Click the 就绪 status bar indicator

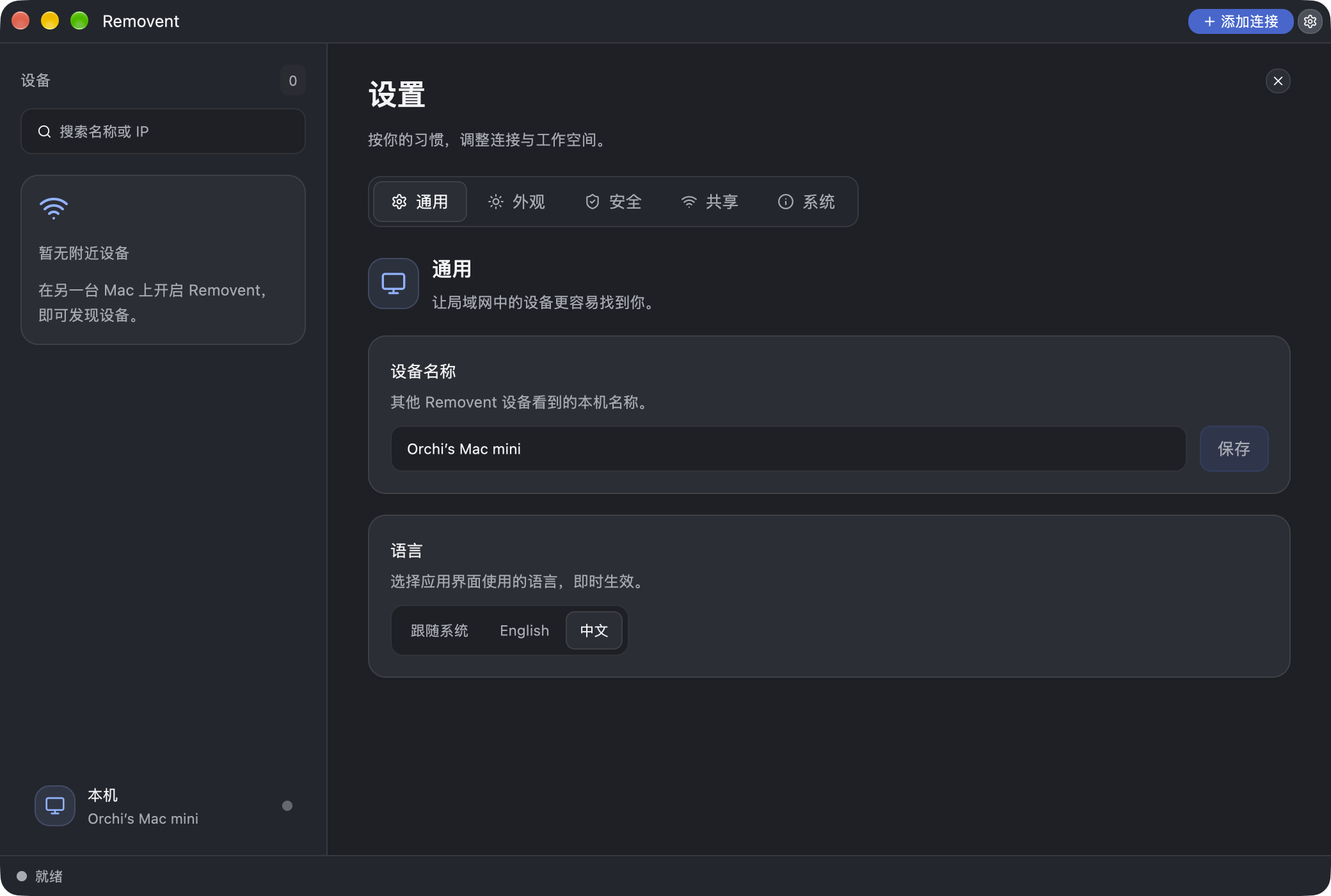click(x=40, y=876)
